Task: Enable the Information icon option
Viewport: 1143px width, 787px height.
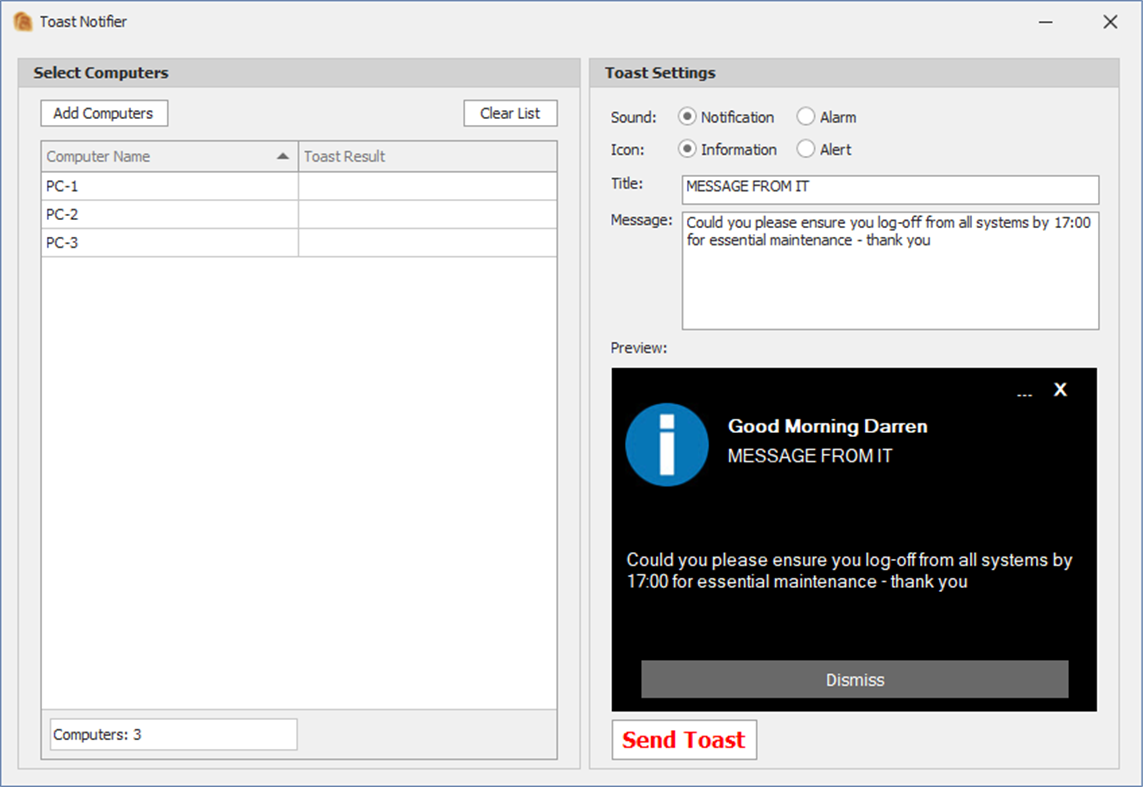Action: [687, 149]
